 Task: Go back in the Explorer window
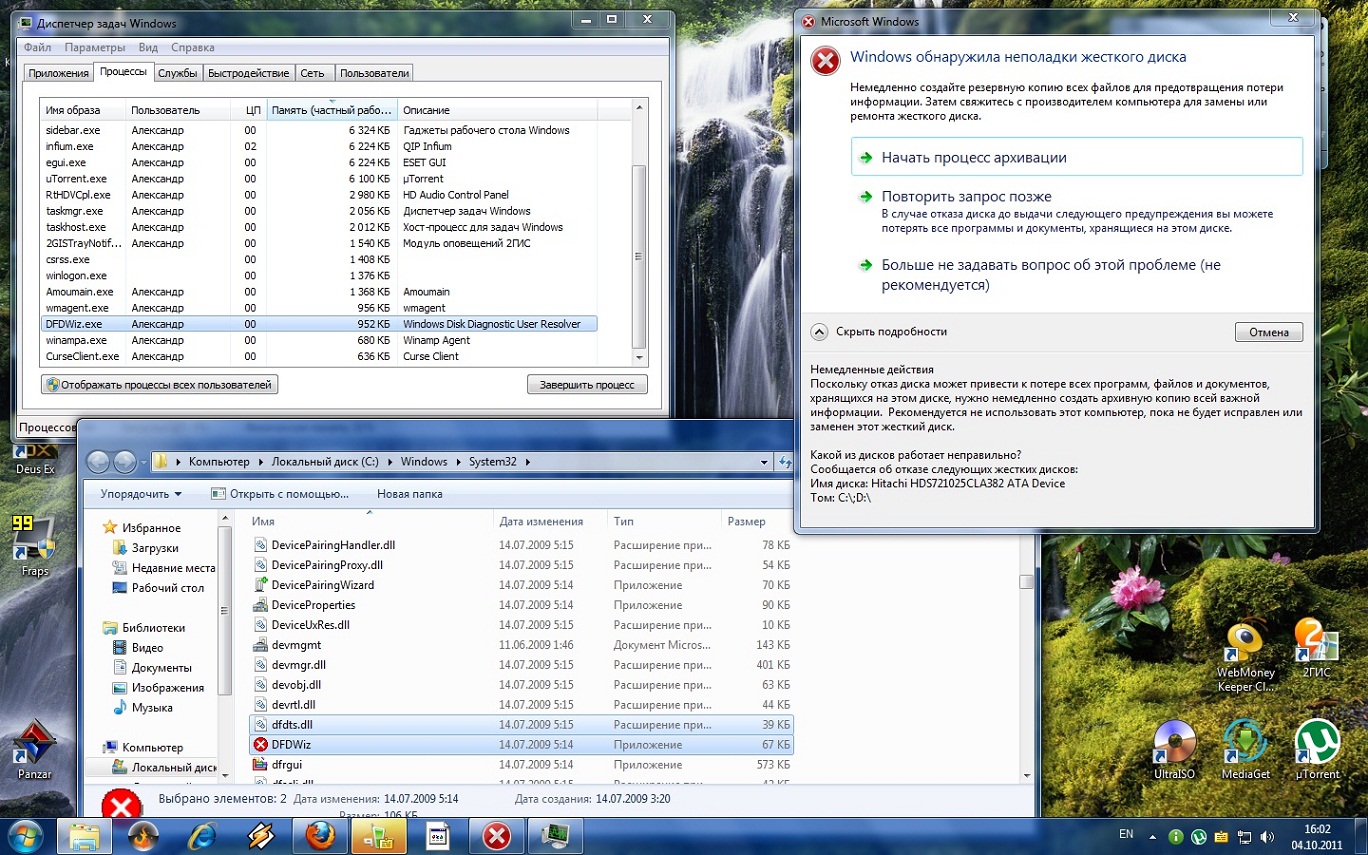click(x=98, y=462)
